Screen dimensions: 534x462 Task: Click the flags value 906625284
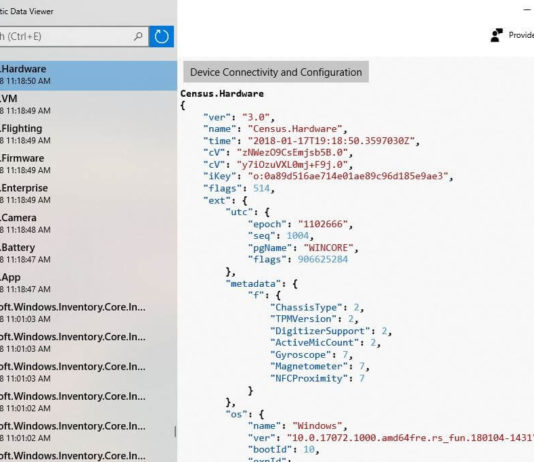coord(323,259)
